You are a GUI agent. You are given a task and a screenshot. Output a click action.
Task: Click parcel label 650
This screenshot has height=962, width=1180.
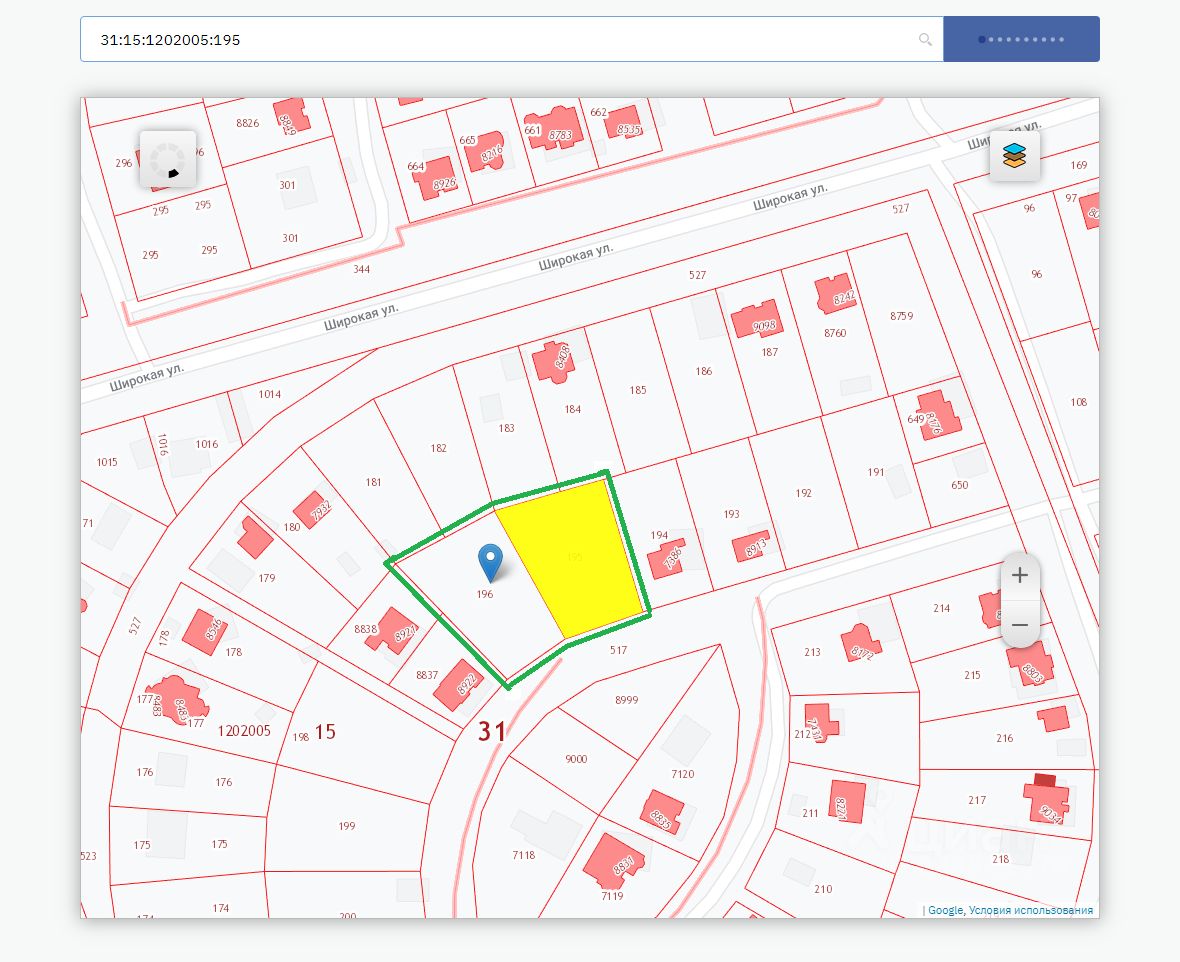click(x=960, y=485)
